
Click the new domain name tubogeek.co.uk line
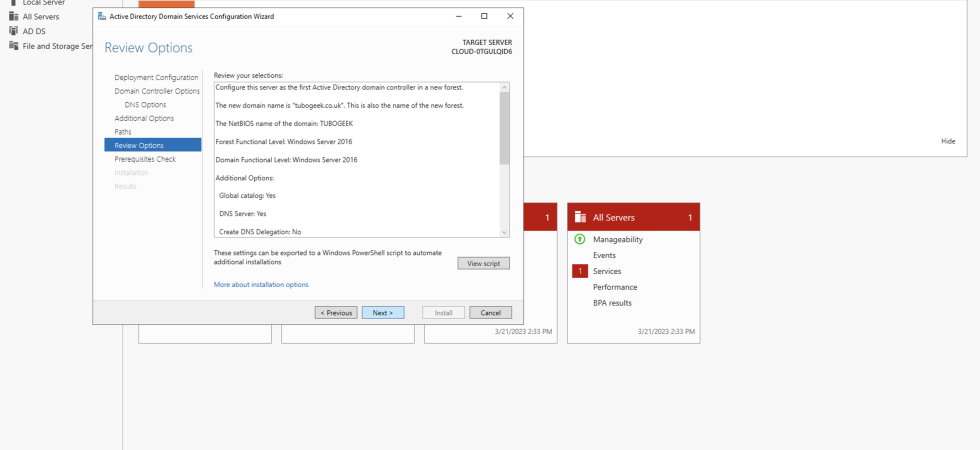(339, 106)
